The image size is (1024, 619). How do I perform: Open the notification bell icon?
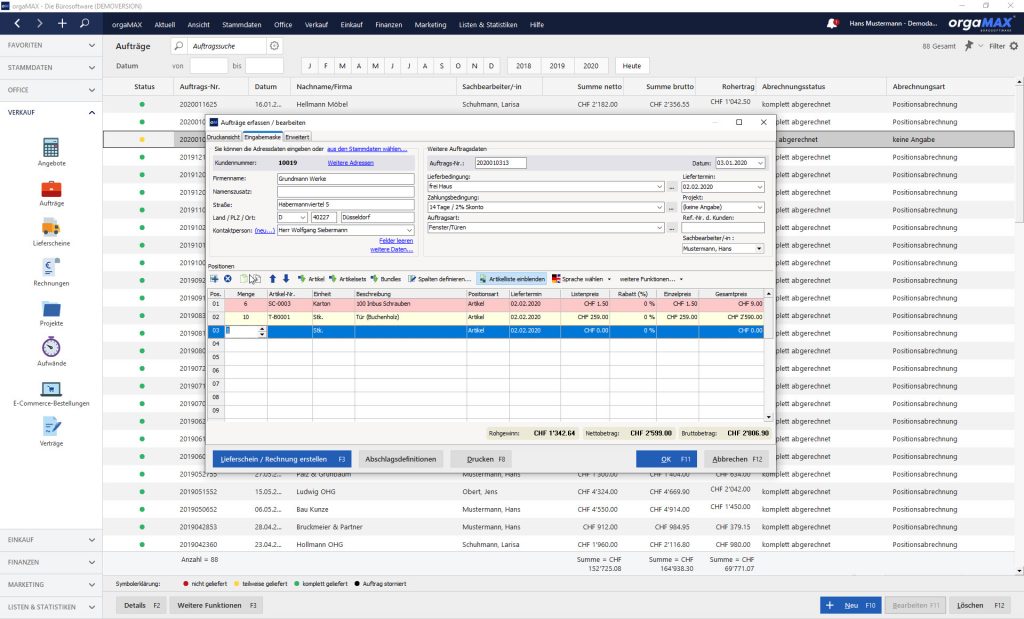point(832,24)
